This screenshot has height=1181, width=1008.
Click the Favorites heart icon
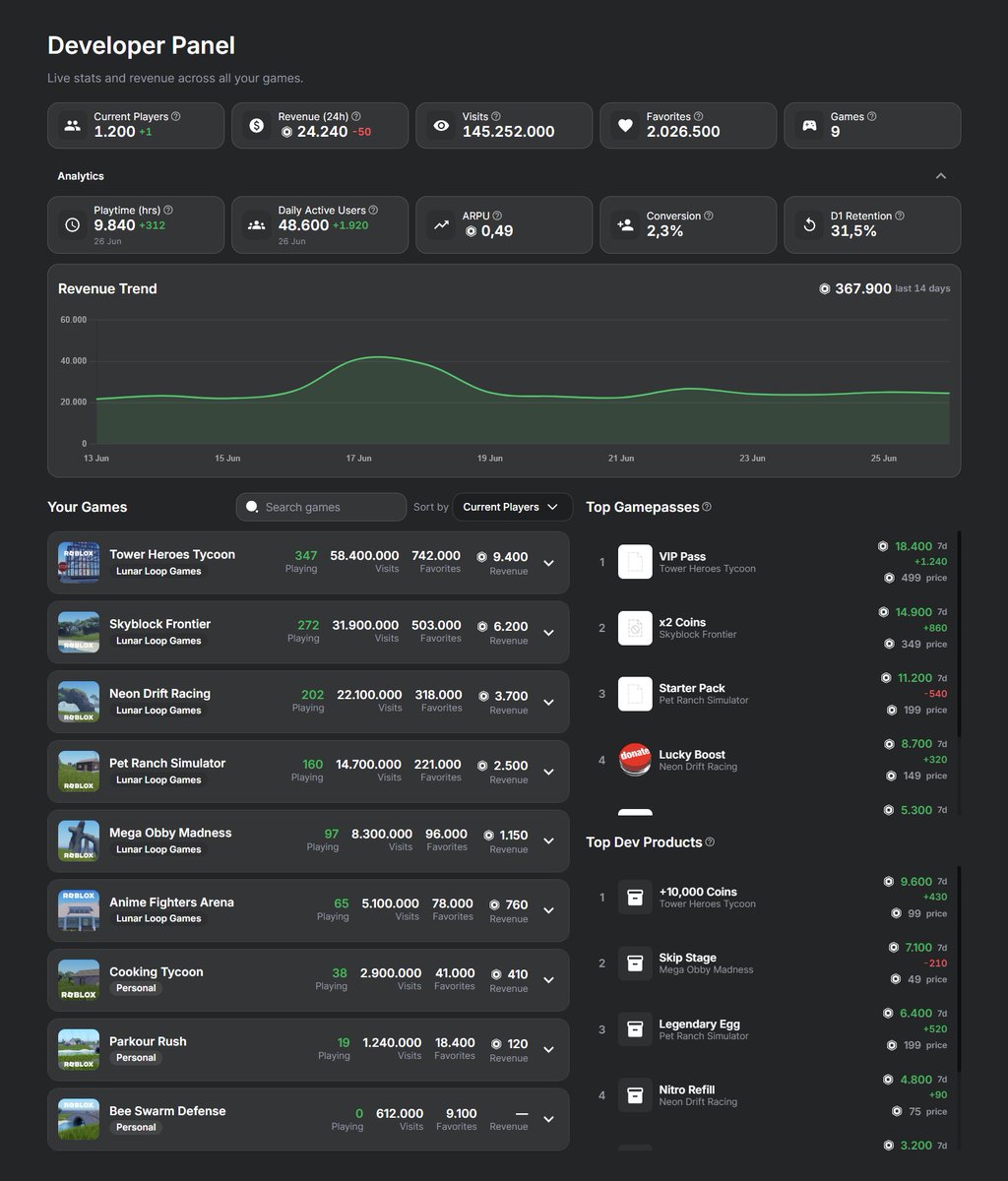(625, 126)
